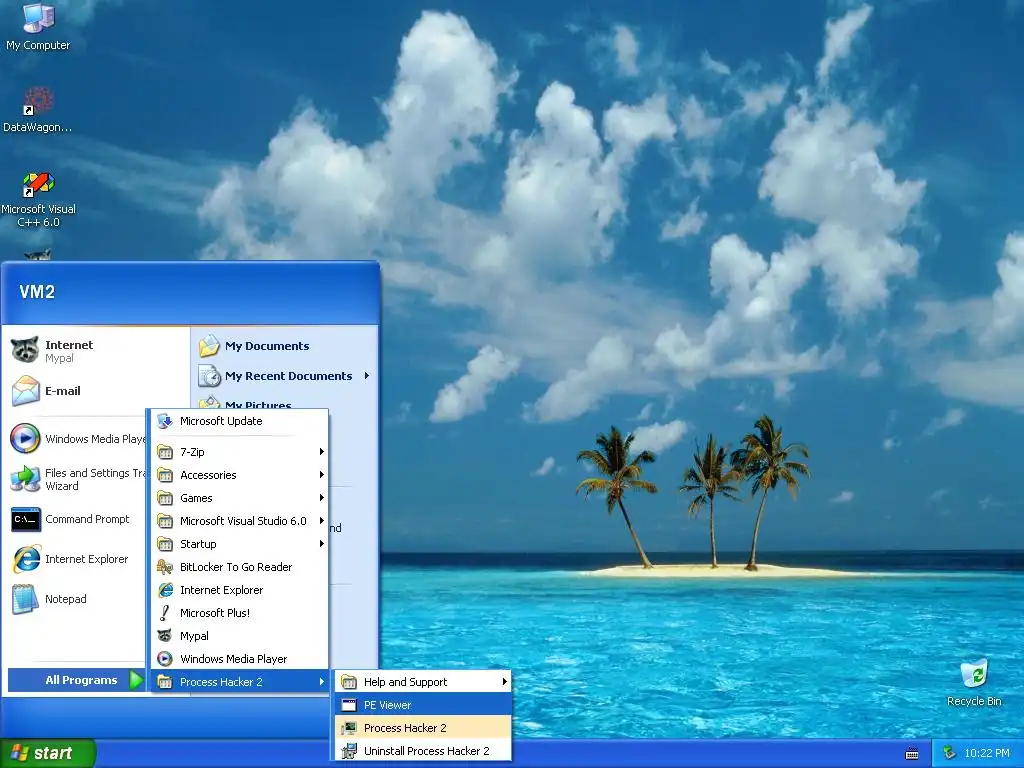Click the Command Prompt icon
Viewport: 1024px width, 768px height.
25,519
